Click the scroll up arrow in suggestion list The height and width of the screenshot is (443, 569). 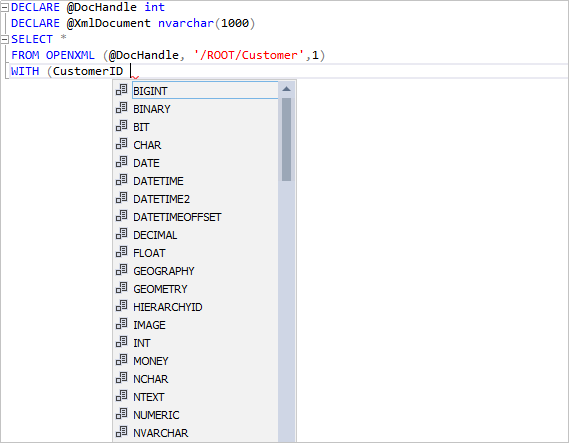click(286, 89)
